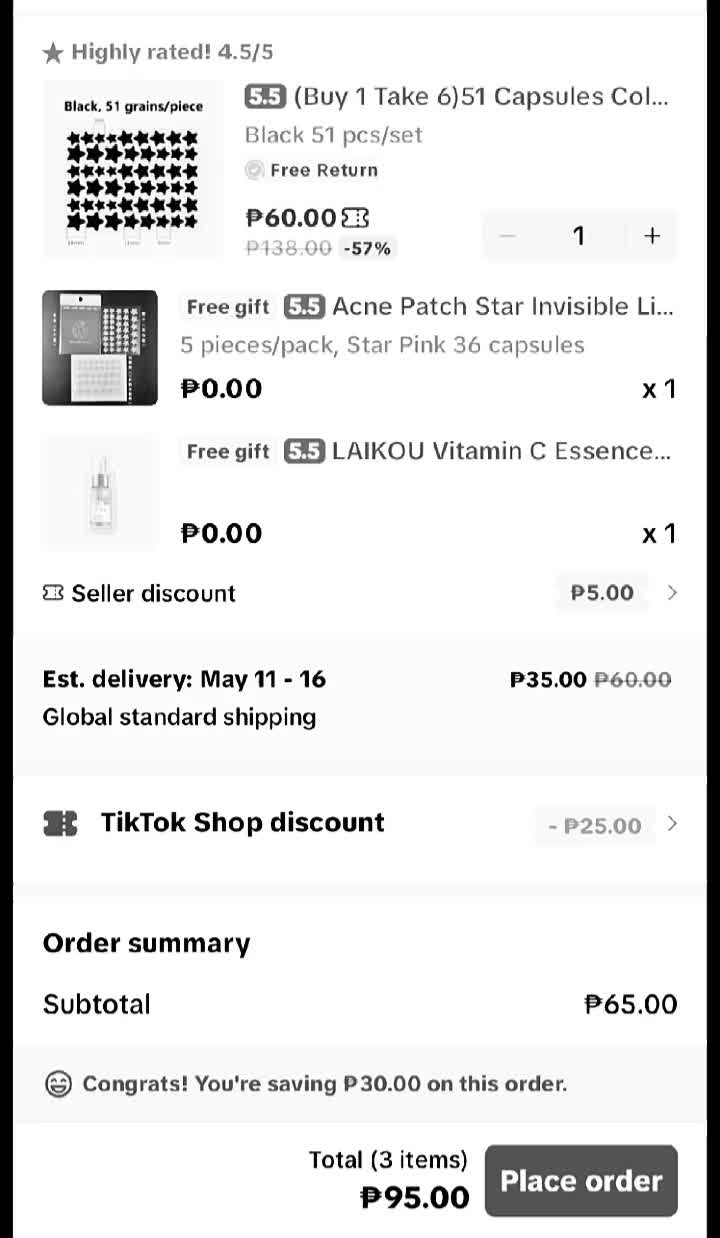Click the quantity field showing 1
720x1238 pixels.
click(578, 236)
